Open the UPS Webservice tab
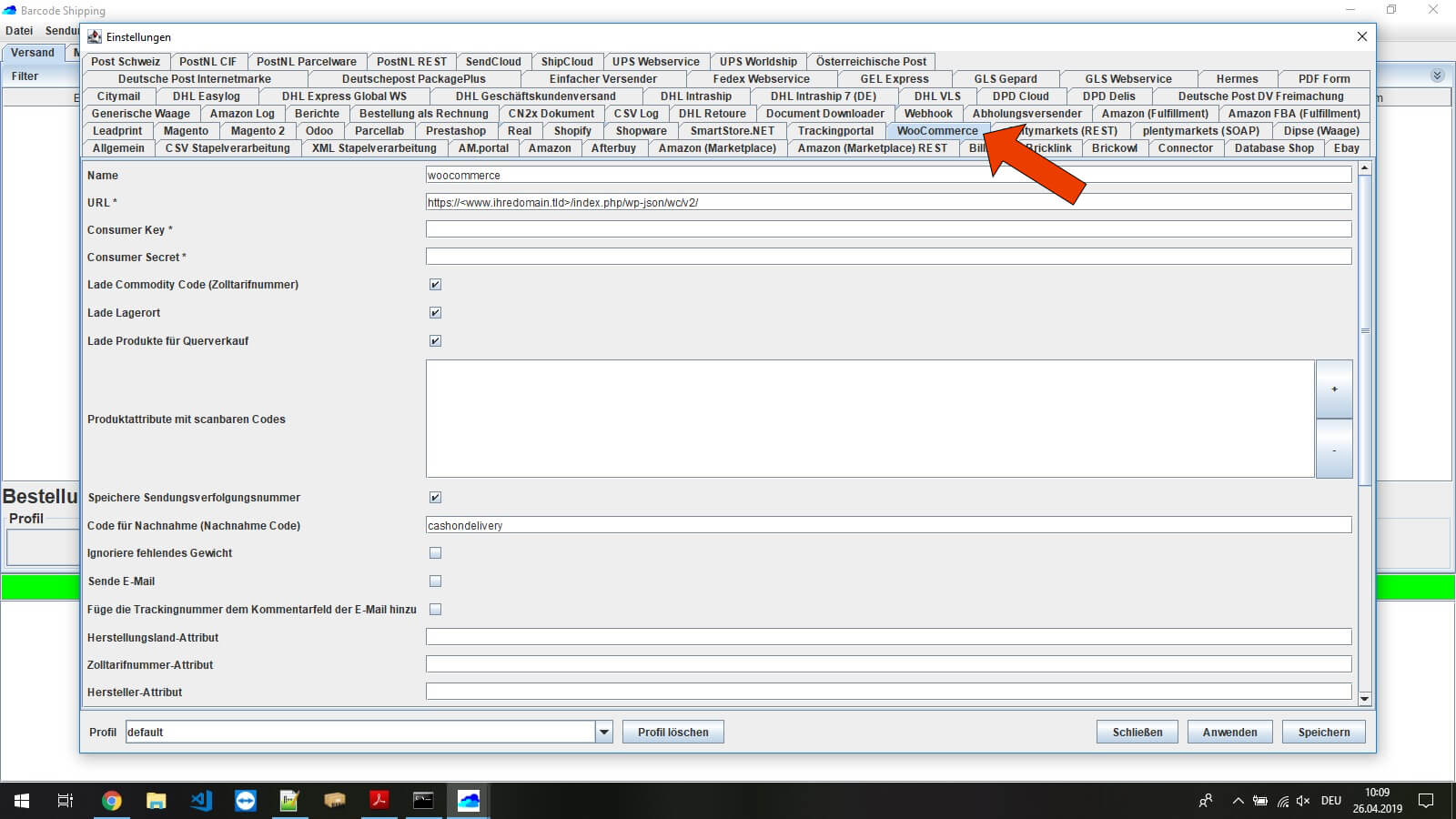1456x819 pixels. (x=655, y=62)
